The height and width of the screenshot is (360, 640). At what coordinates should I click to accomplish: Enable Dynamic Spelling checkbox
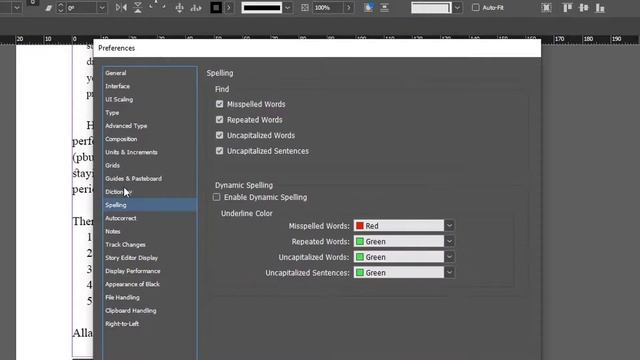coord(216,197)
